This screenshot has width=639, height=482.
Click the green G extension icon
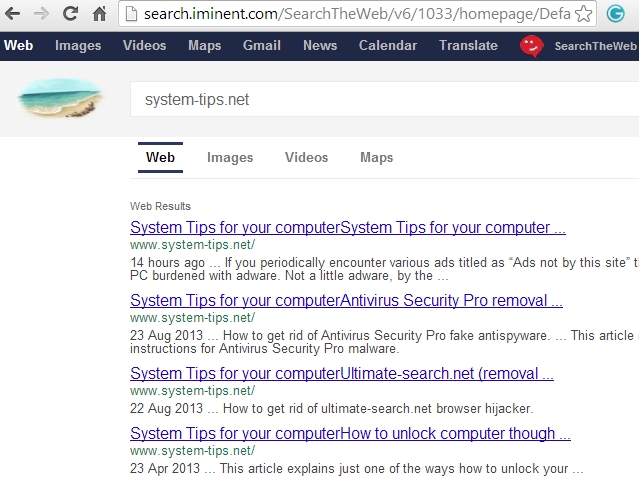615,14
